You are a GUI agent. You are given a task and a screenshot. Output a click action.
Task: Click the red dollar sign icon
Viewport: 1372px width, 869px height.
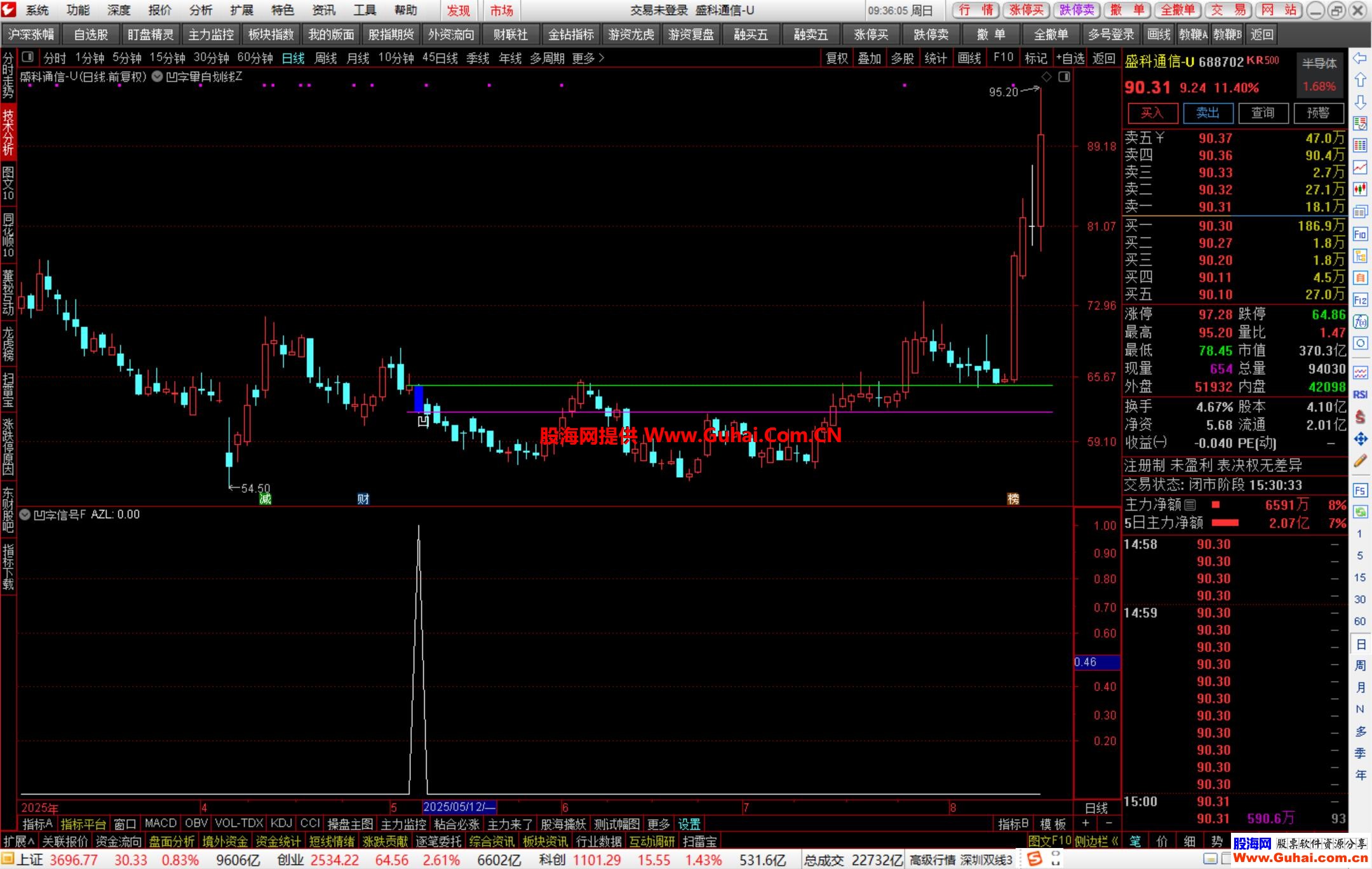(1359, 417)
